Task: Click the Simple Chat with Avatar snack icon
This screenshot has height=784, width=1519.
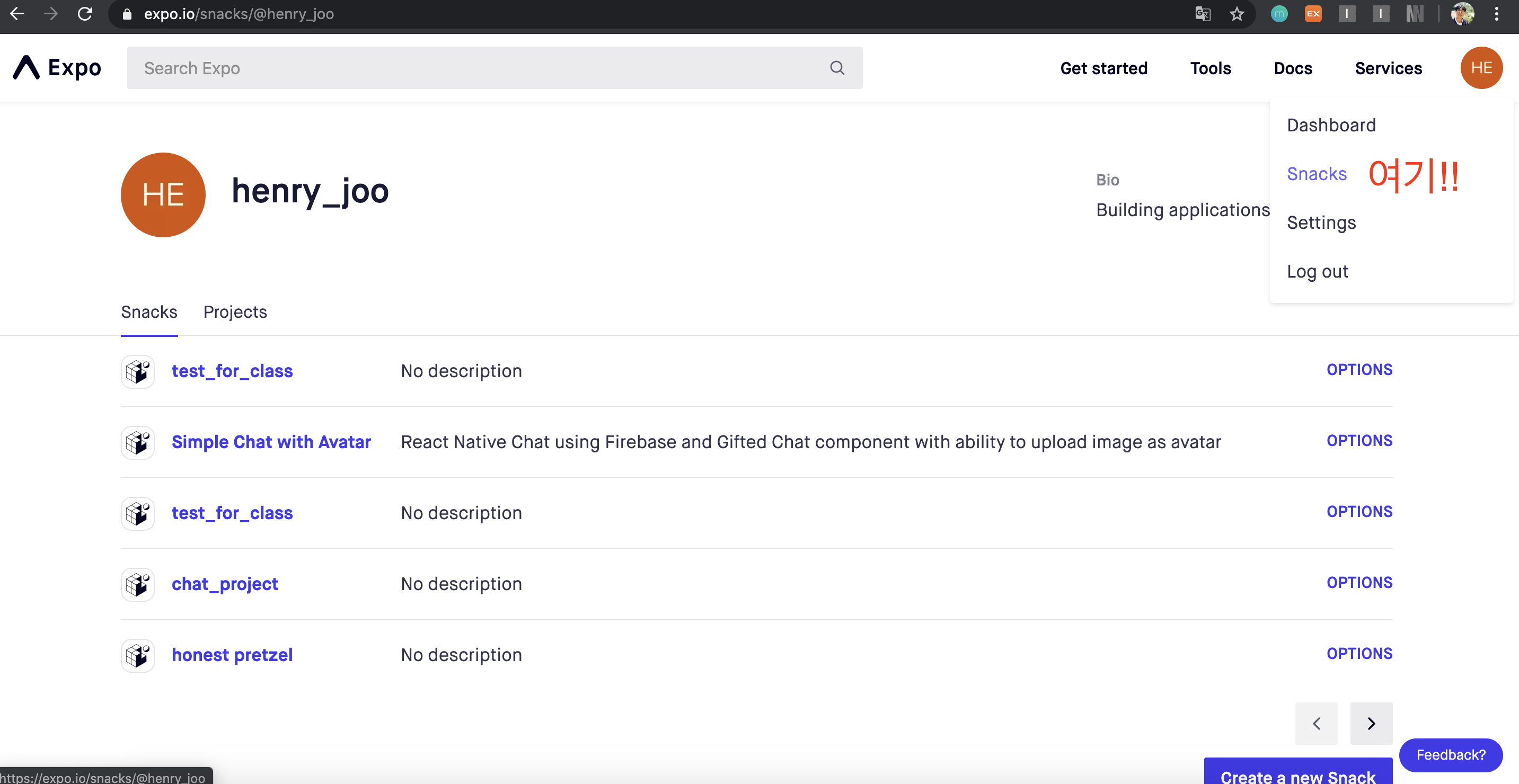Action: click(138, 443)
